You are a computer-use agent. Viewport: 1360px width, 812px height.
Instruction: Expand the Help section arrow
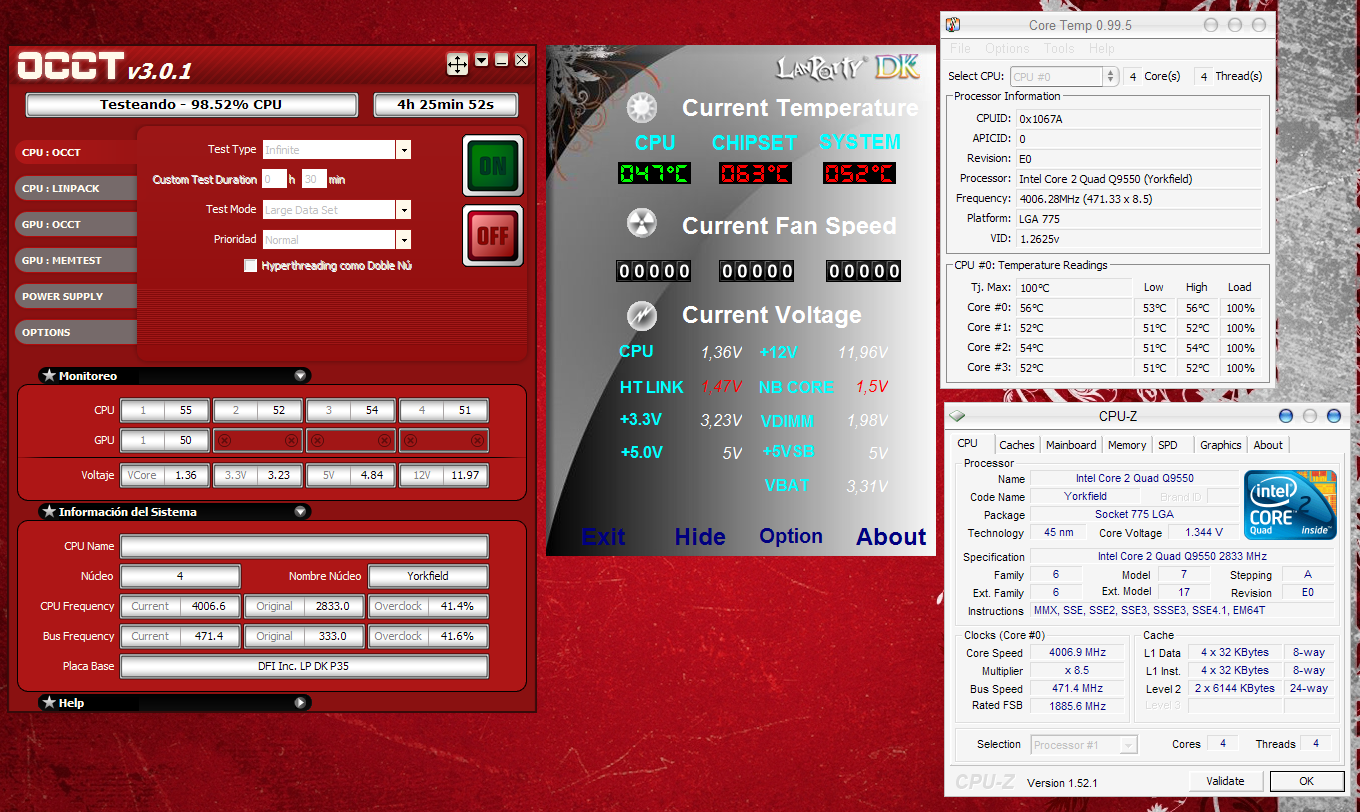(300, 703)
